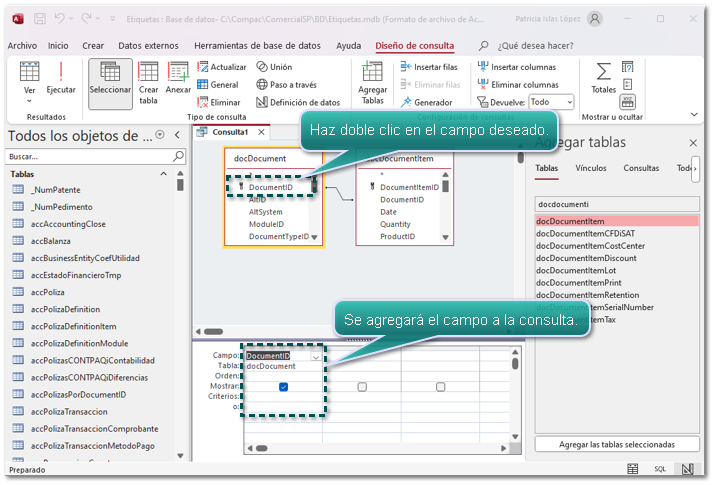Open Agregar Tablas from the ribbon
The width and height of the screenshot is (714, 485).
point(372,82)
